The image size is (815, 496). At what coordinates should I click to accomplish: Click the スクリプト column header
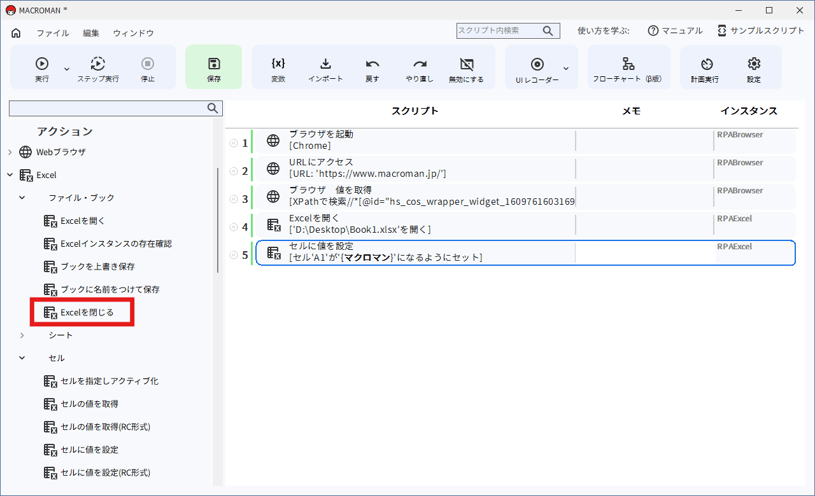[415, 111]
